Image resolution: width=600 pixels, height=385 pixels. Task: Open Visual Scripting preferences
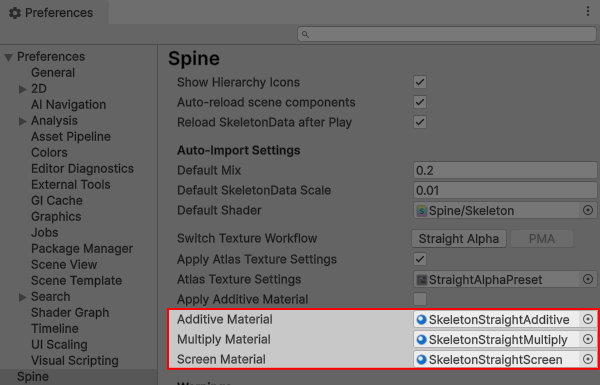pos(75,361)
